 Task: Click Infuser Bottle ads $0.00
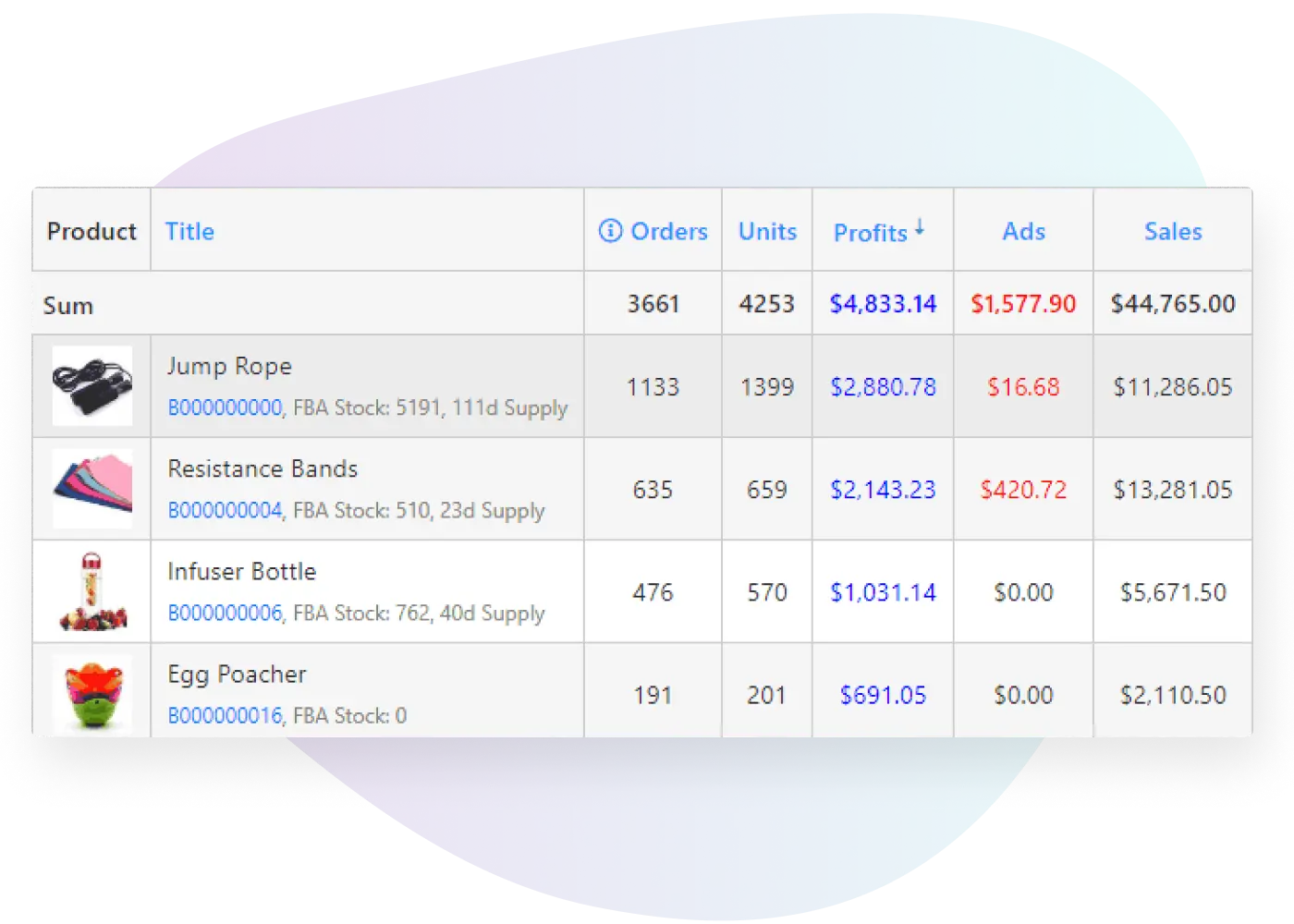pyautogui.click(x=1023, y=592)
